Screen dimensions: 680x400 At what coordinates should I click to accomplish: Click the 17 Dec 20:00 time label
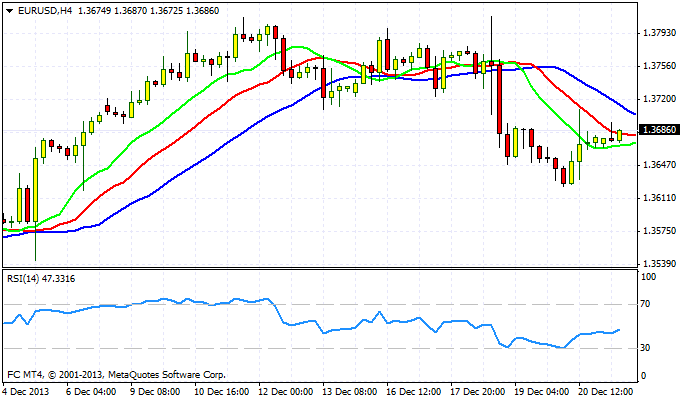click(x=478, y=392)
